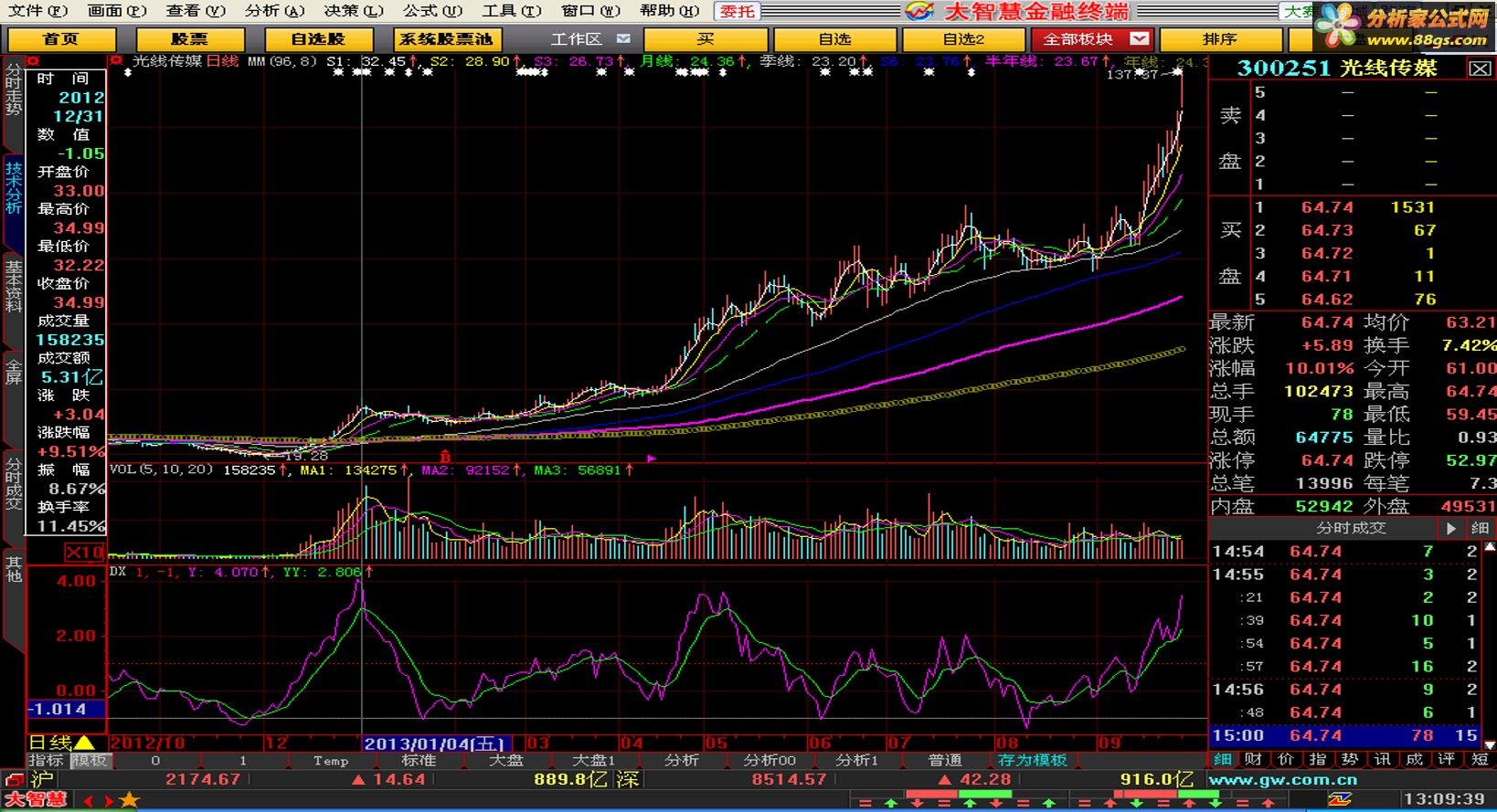Click the 細 button beside 分时成交 header
The width and height of the screenshot is (1497, 812).
coord(1480,528)
